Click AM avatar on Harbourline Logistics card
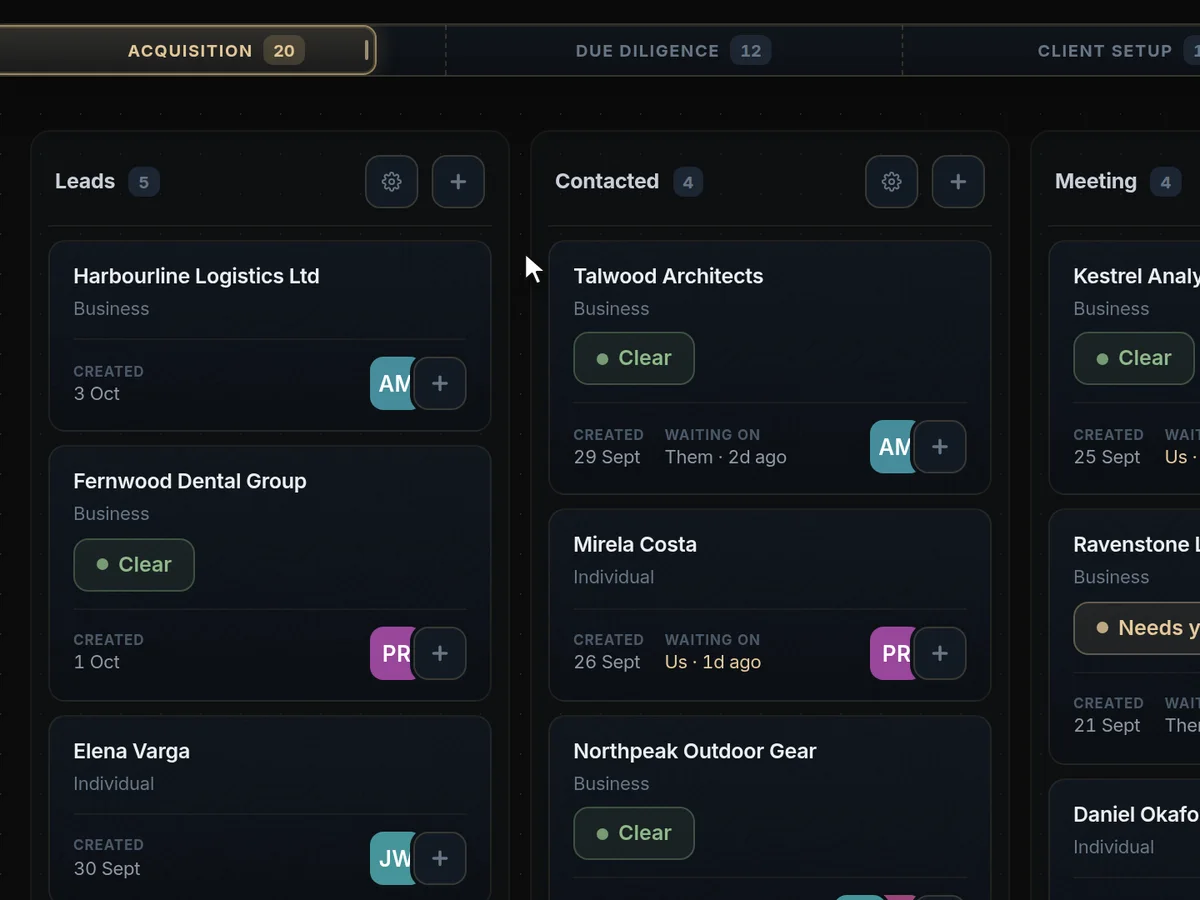 392,383
